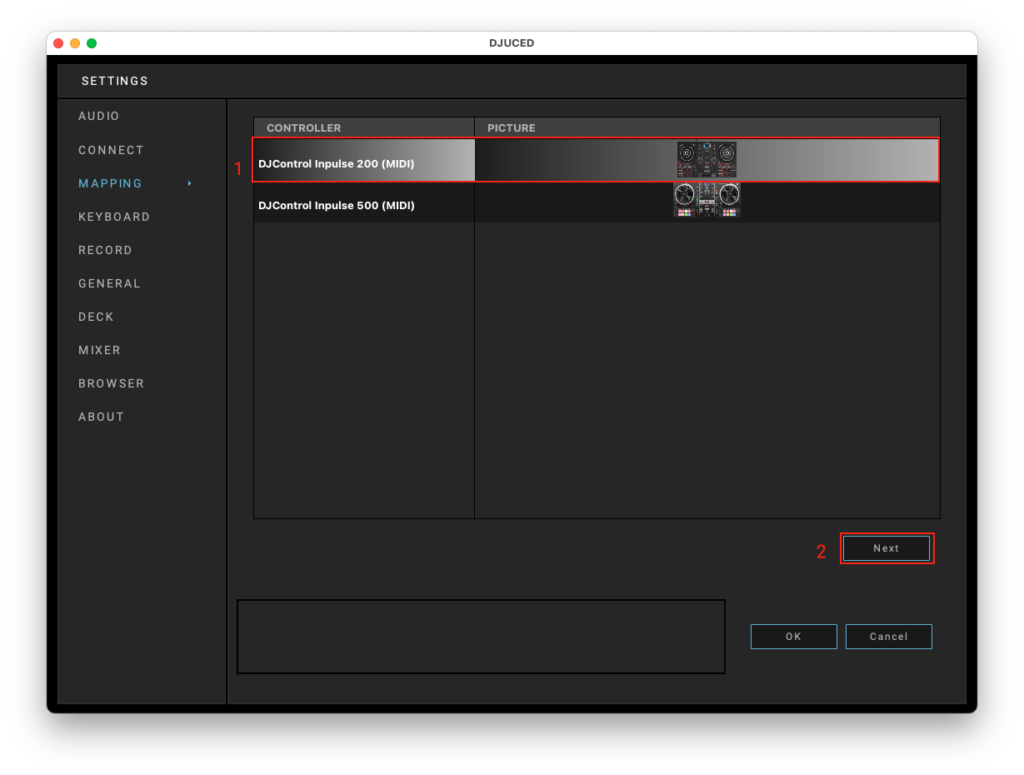Screen dimensions: 1024x775
Task: Click the empty description text box
Action: coord(480,636)
